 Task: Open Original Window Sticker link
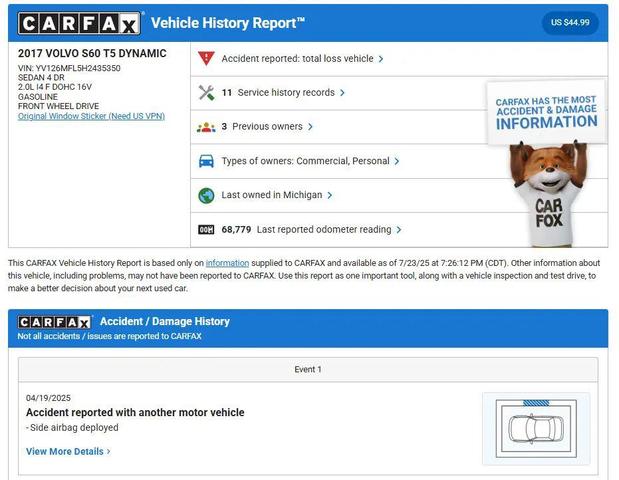pos(91,116)
